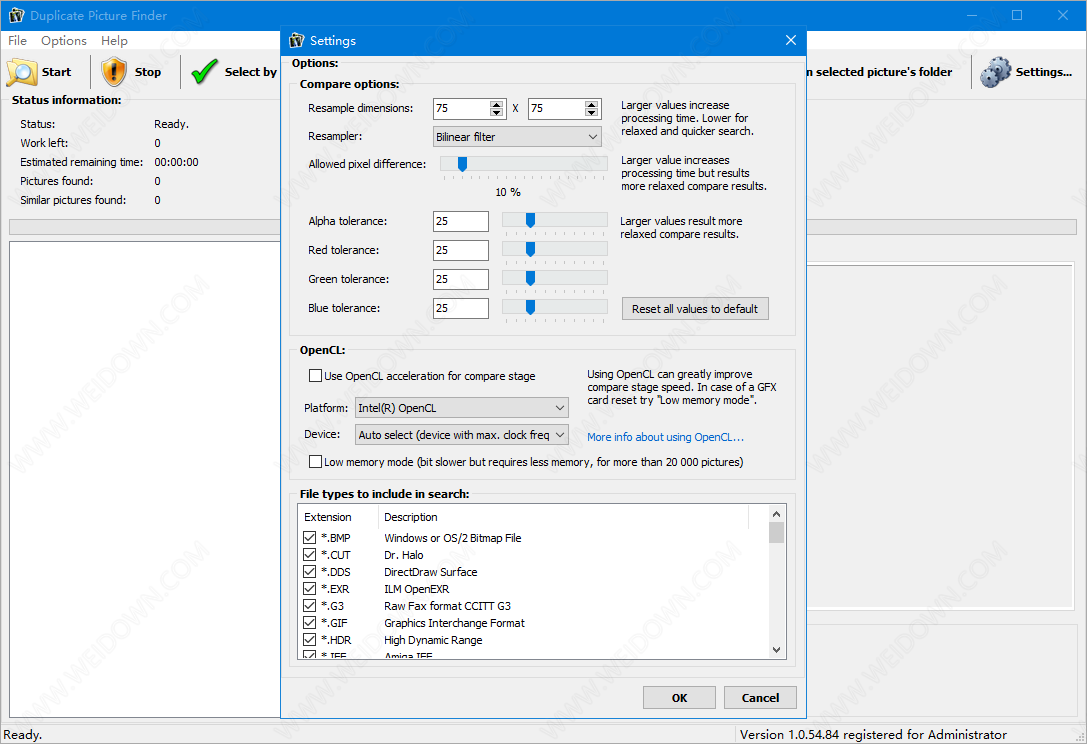Click the Blue tolerance value field
Viewport: 1087px width, 744px height.
coord(461,309)
